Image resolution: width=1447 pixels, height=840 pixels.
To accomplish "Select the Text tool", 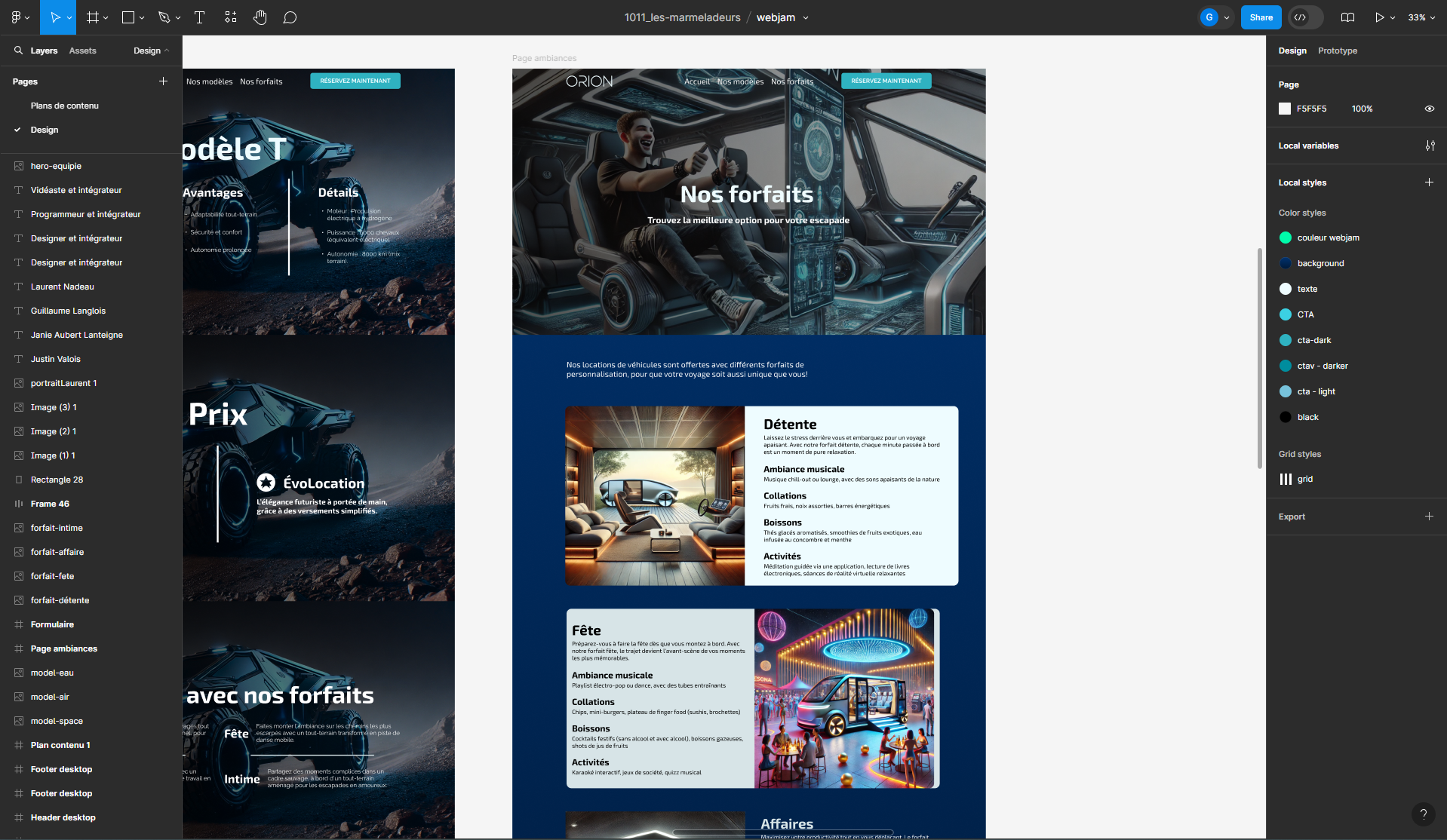I will 199,17.
